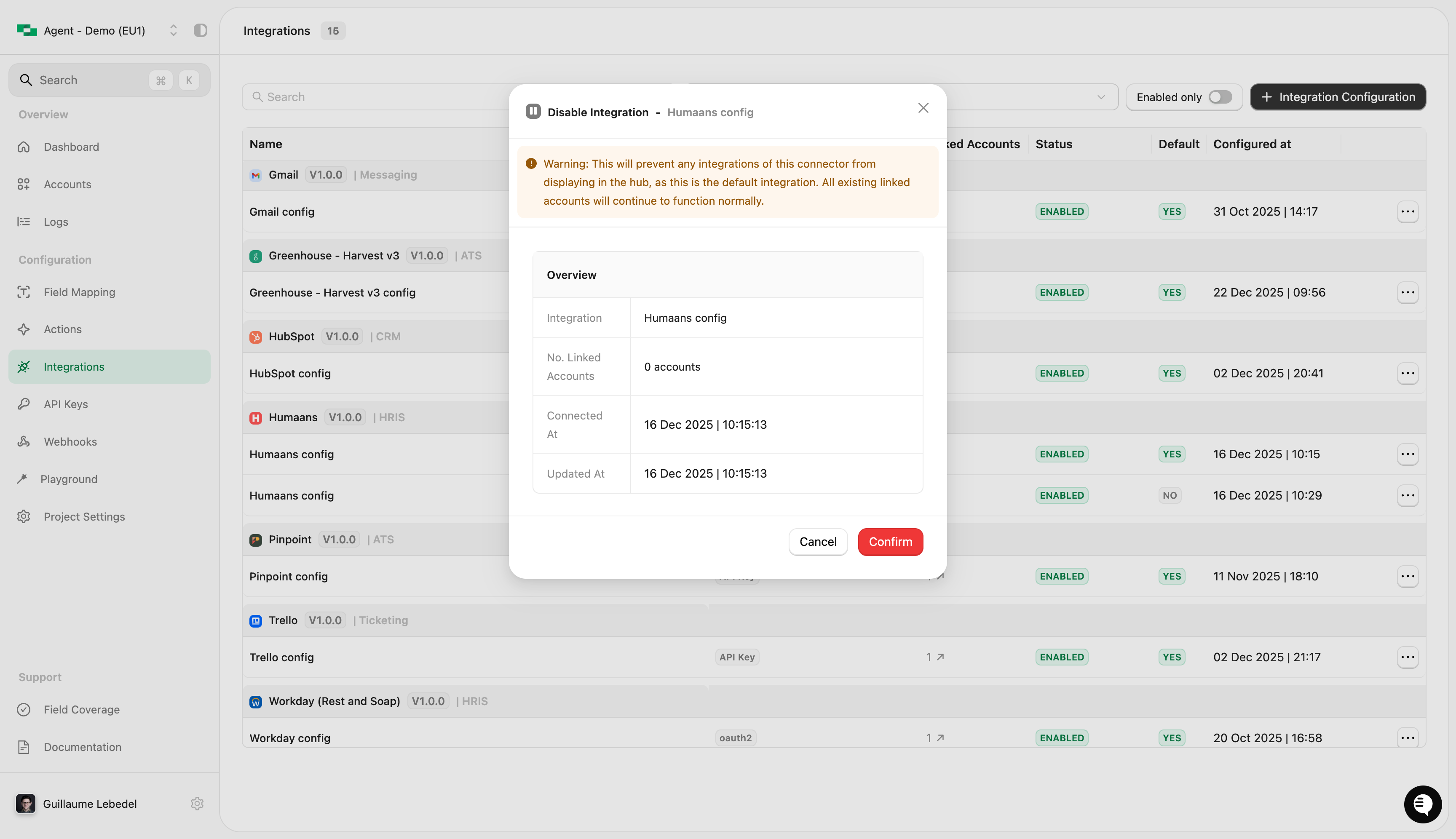Click the Field Mapping icon
The width and height of the screenshot is (1456, 839).
tap(24, 292)
